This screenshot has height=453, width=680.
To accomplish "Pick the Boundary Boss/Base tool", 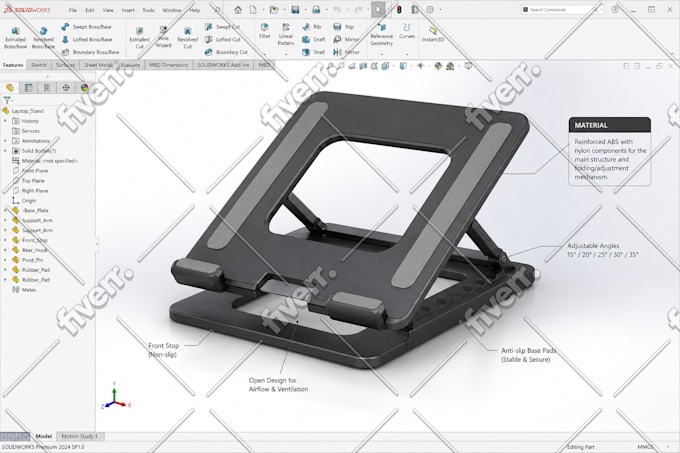I will [90, 52].
